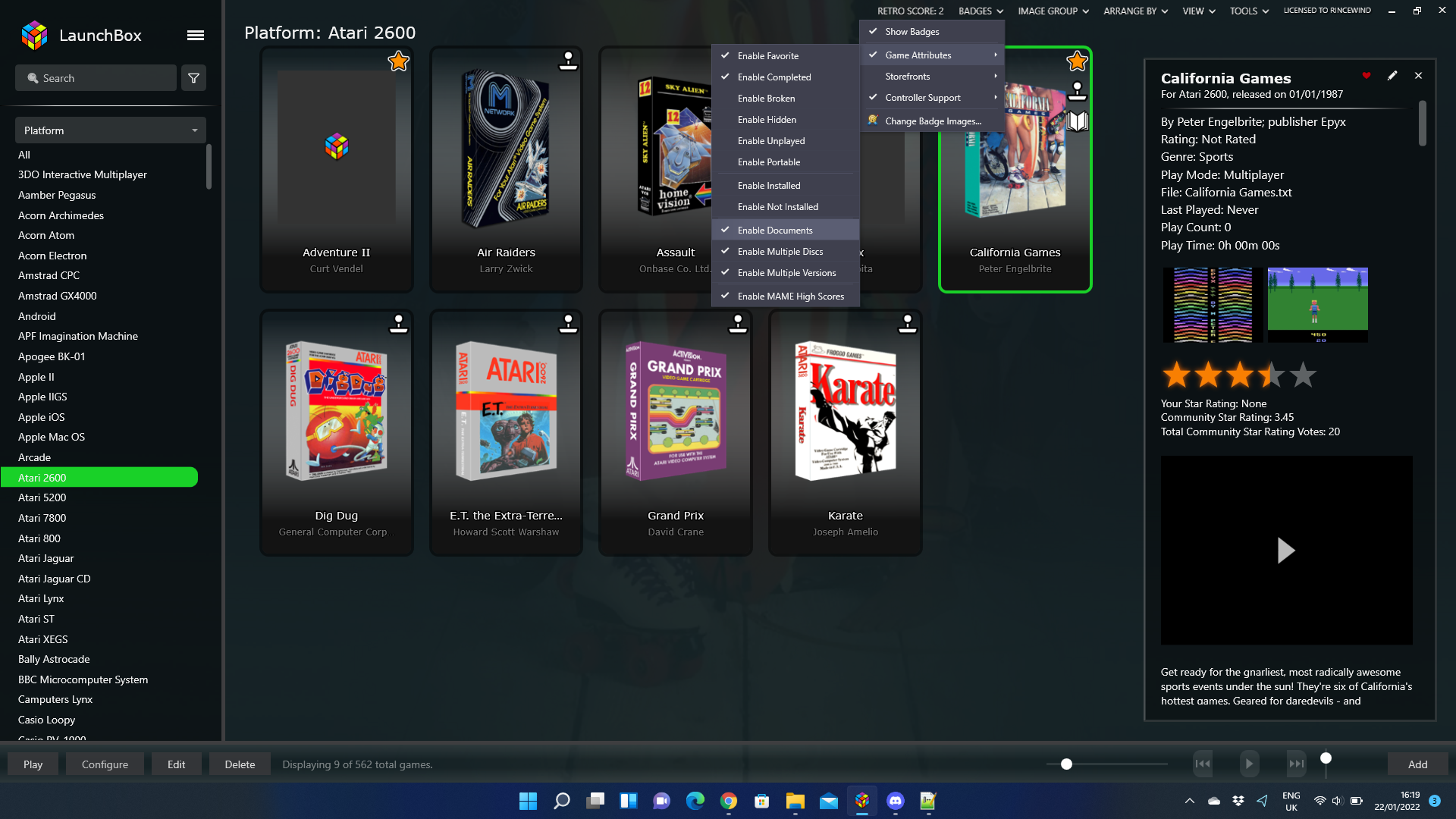The height and width of the screenshot is (819, 1456).
Task: Select Change Badge Images menu item
Action: pyautogui.click(x=932, y=121)
